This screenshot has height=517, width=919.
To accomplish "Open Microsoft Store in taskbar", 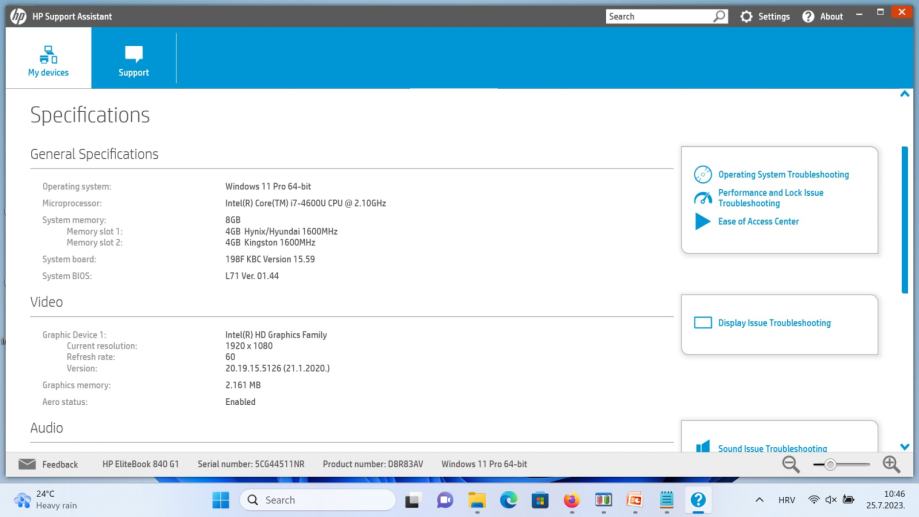I will [x=540, y=500].
